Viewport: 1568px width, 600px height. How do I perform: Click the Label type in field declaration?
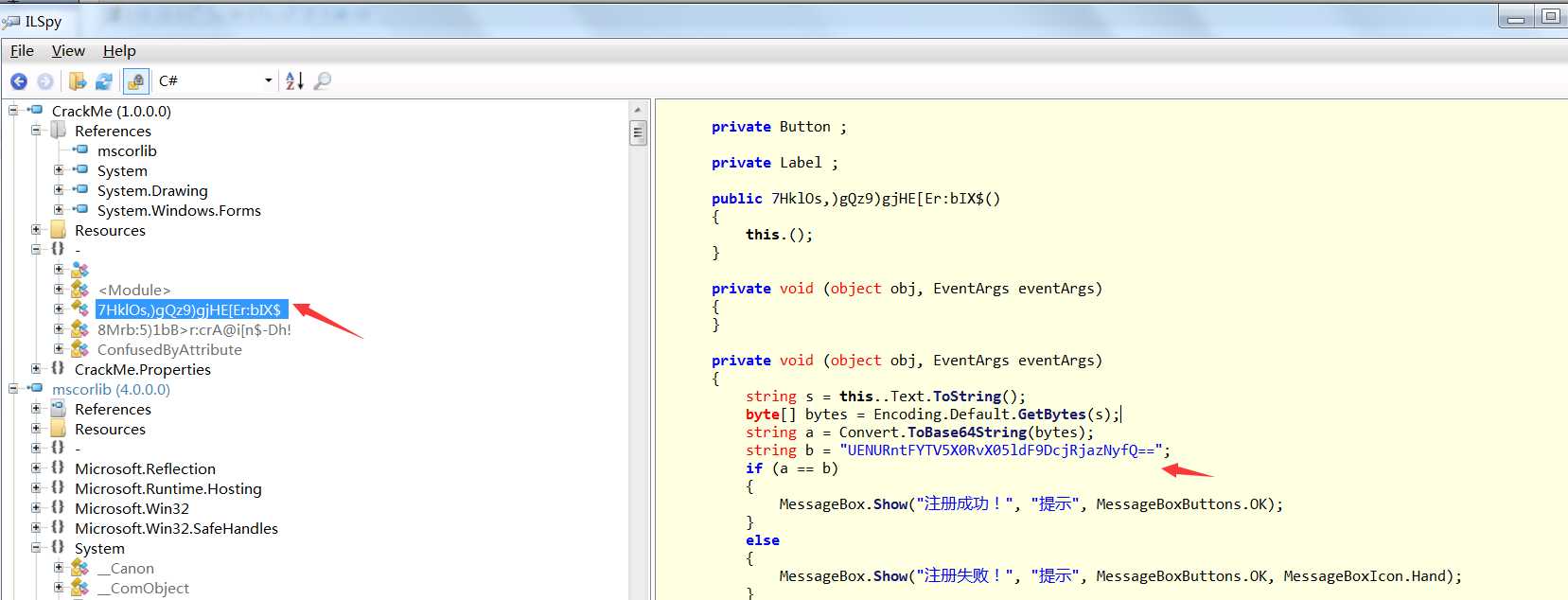801,163
